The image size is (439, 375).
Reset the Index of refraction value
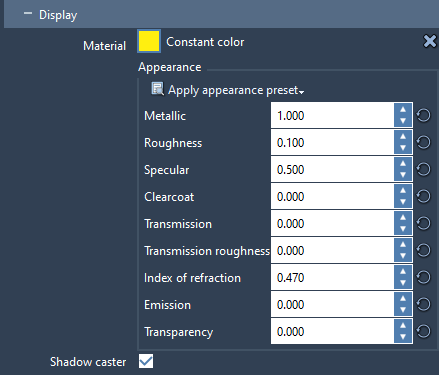click(424, 278)
